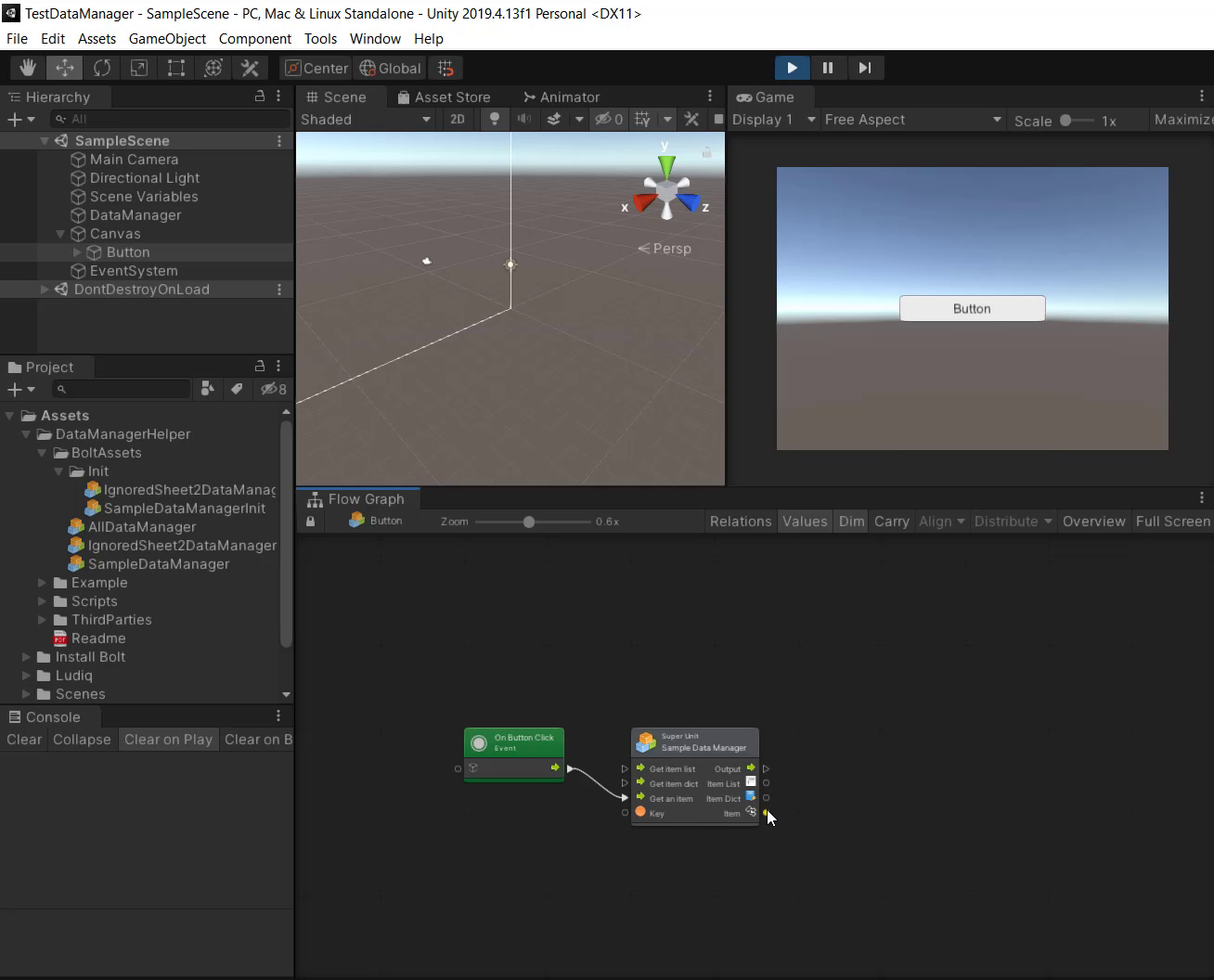
Task: Search by type icon in Project
Action: click(x=207, y=389)
